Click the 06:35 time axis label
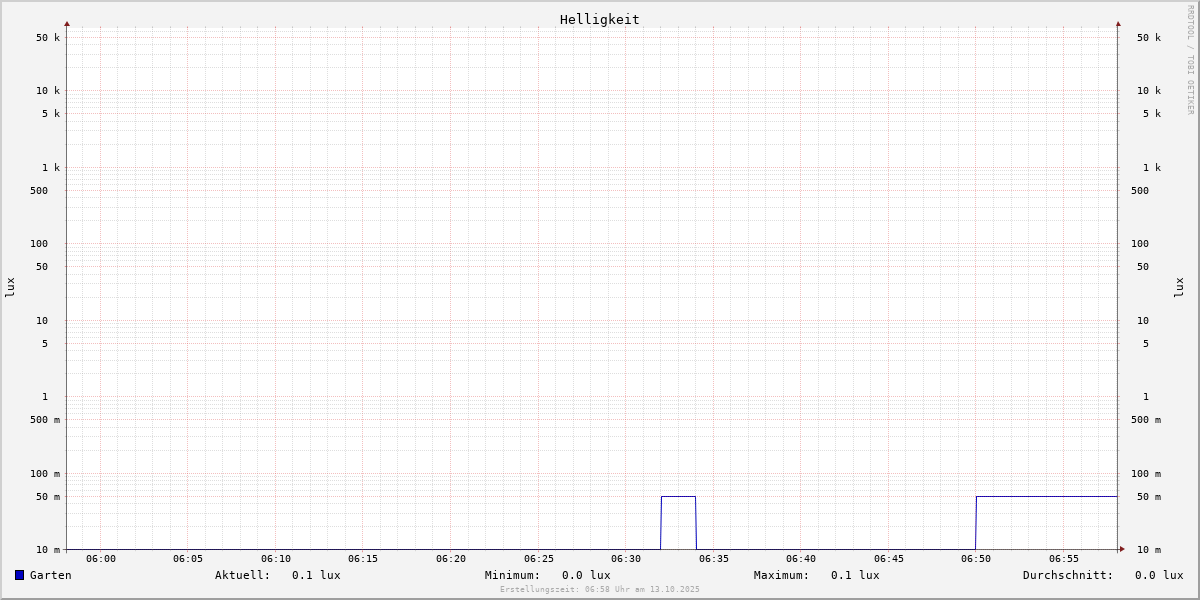The image size is (1200, 600). tap(714, 559)
